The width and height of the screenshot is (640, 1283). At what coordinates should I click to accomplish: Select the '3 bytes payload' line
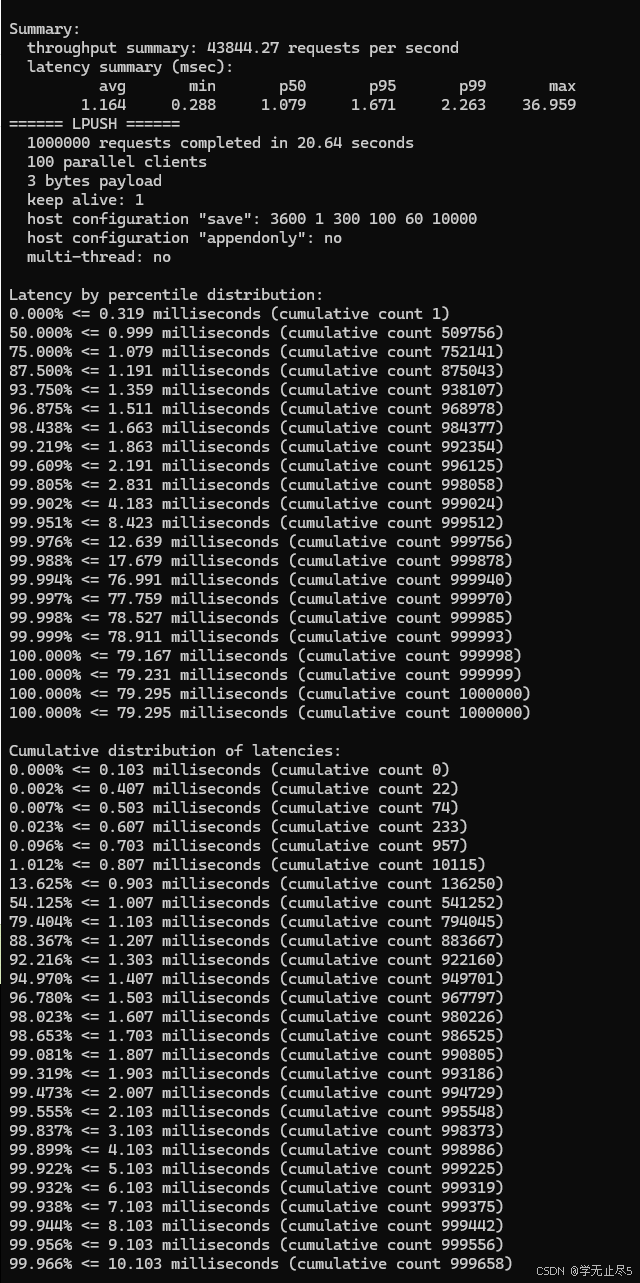(x=94, y=181)
